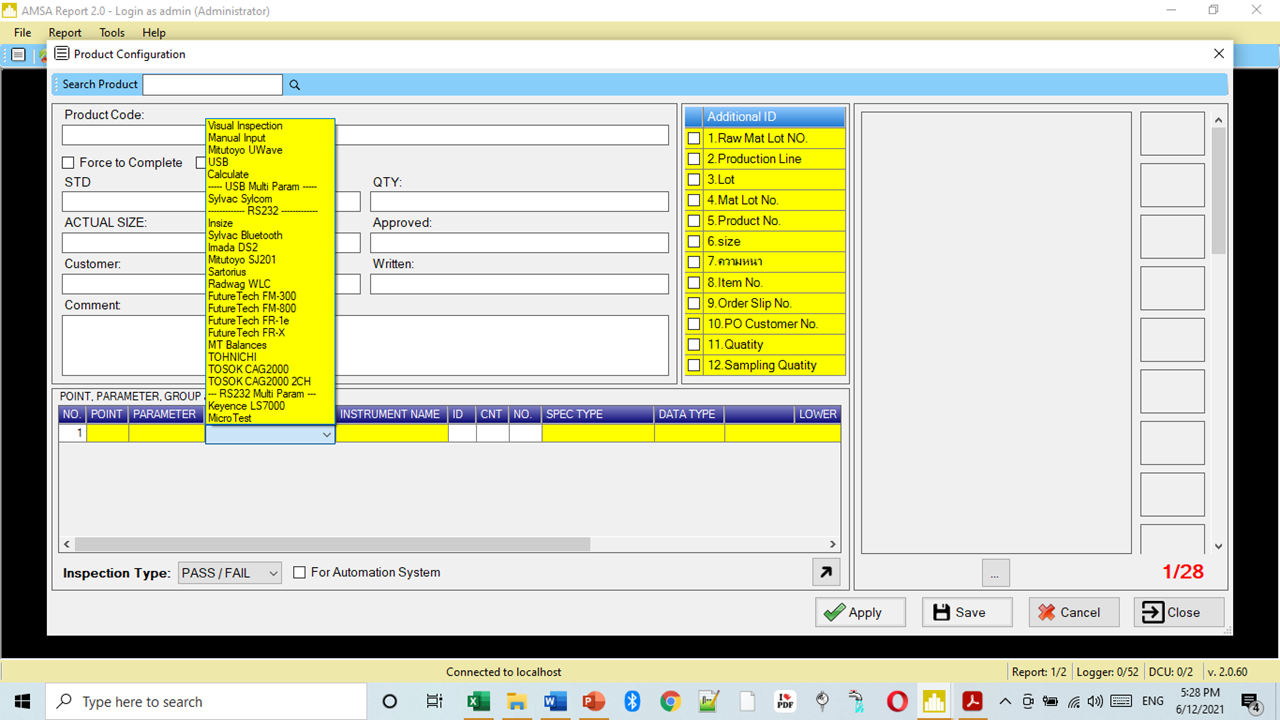This screenshot has width=1280, height=720.
Task: Open PowerPoint from the taskbar
Action: [594, 701]
